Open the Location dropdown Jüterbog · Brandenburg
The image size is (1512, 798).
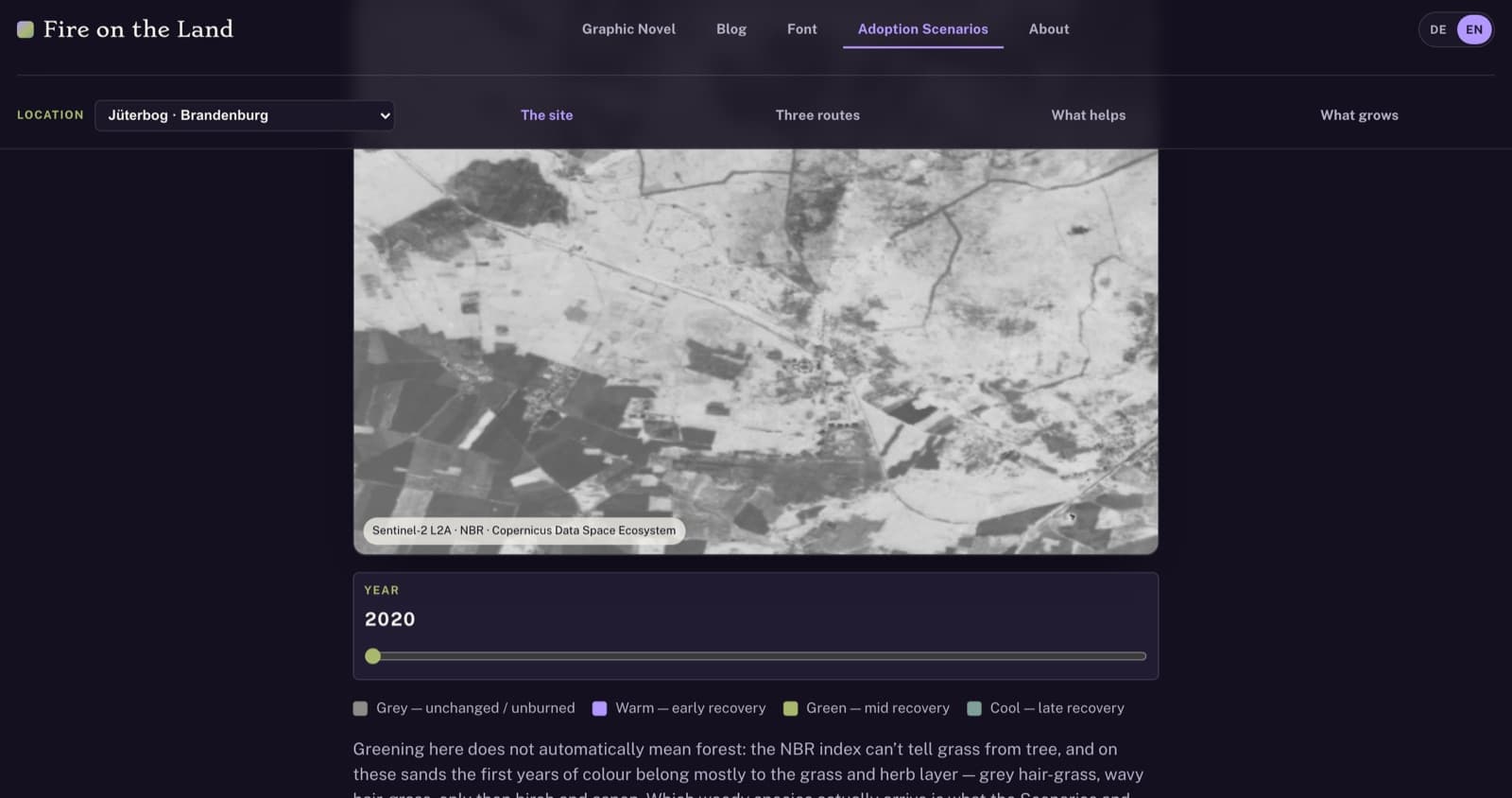click(245, 115)
